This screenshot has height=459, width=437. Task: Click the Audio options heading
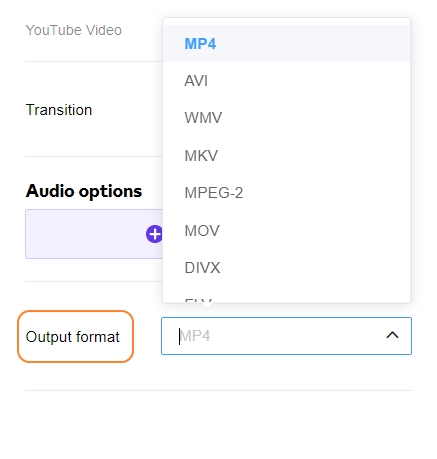click(x=84, y=191)
